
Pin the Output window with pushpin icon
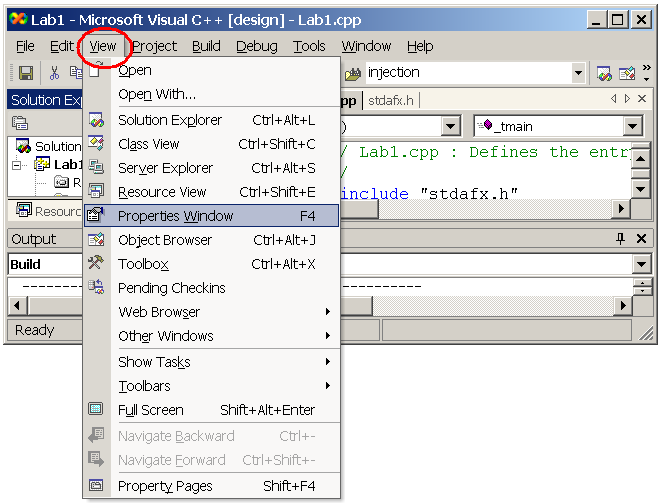[x=620, y=239]
